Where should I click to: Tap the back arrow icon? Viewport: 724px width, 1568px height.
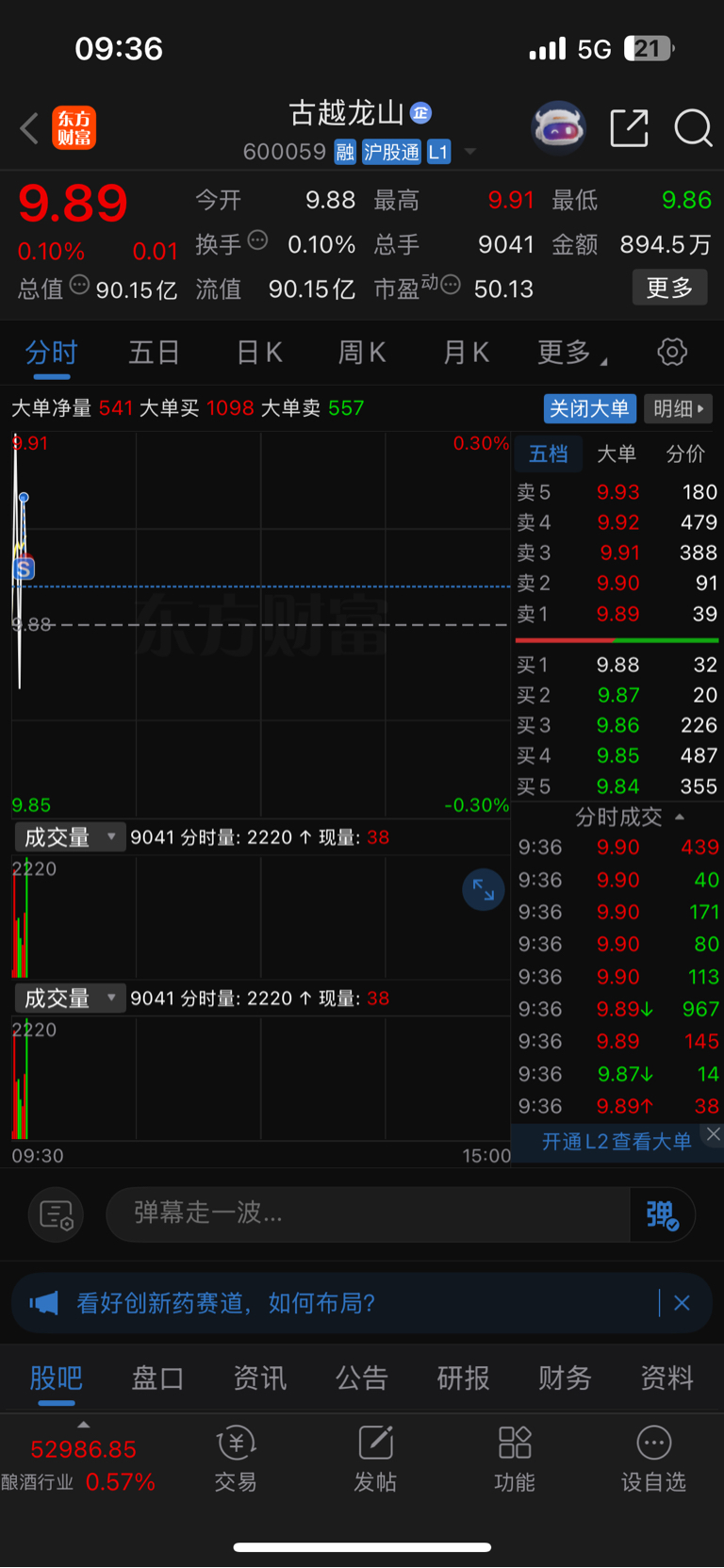point(29,128)
